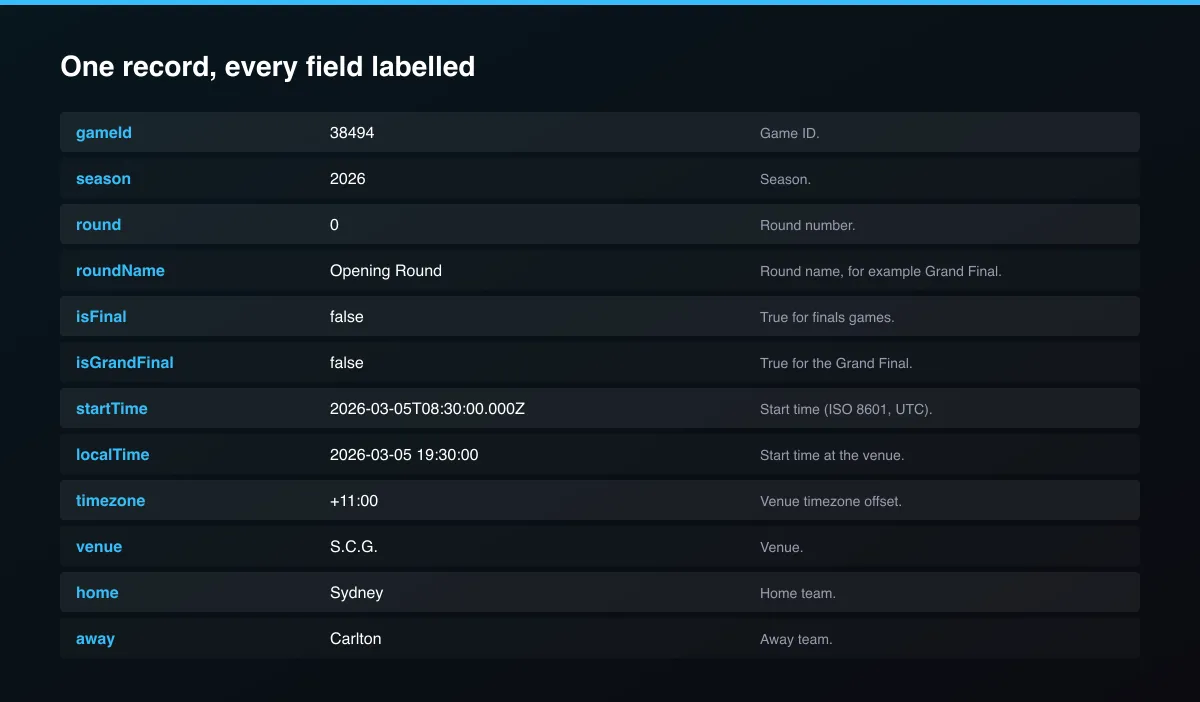Select the "Home team." description
1200x702 pixels.
coord(798,593)
